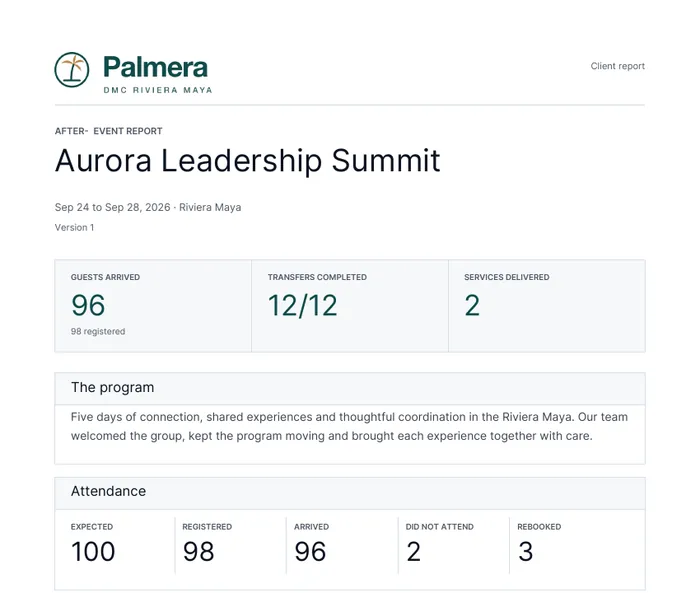The image size is (700, 593).
Task: Click the 'ARRIVED' attendance label
Action: coord(311,527)
